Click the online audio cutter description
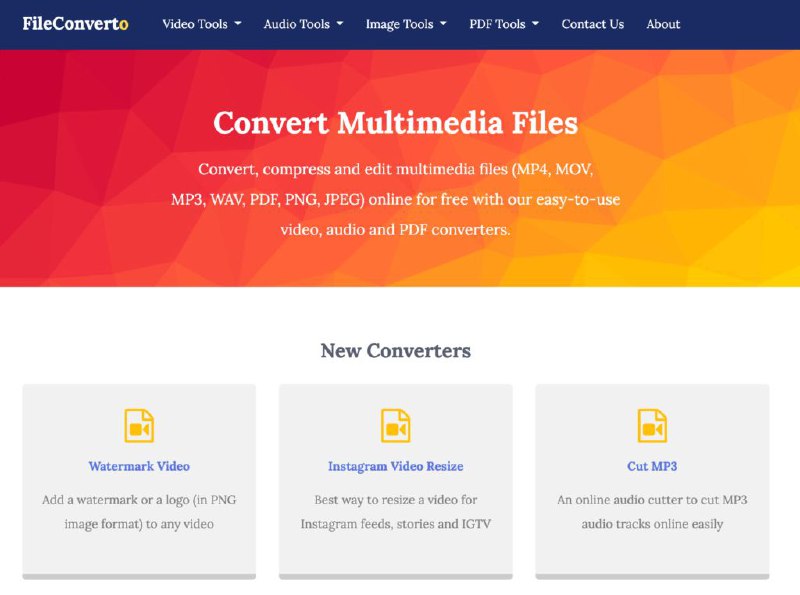800x595 pixels. [x=652, y=511]
